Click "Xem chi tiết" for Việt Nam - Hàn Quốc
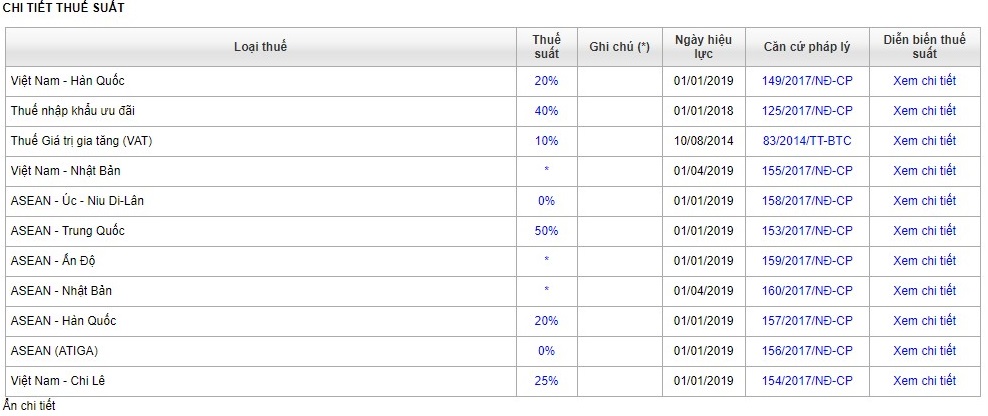The width and height of the screenshot is (988, 416). tap(924, 81)
